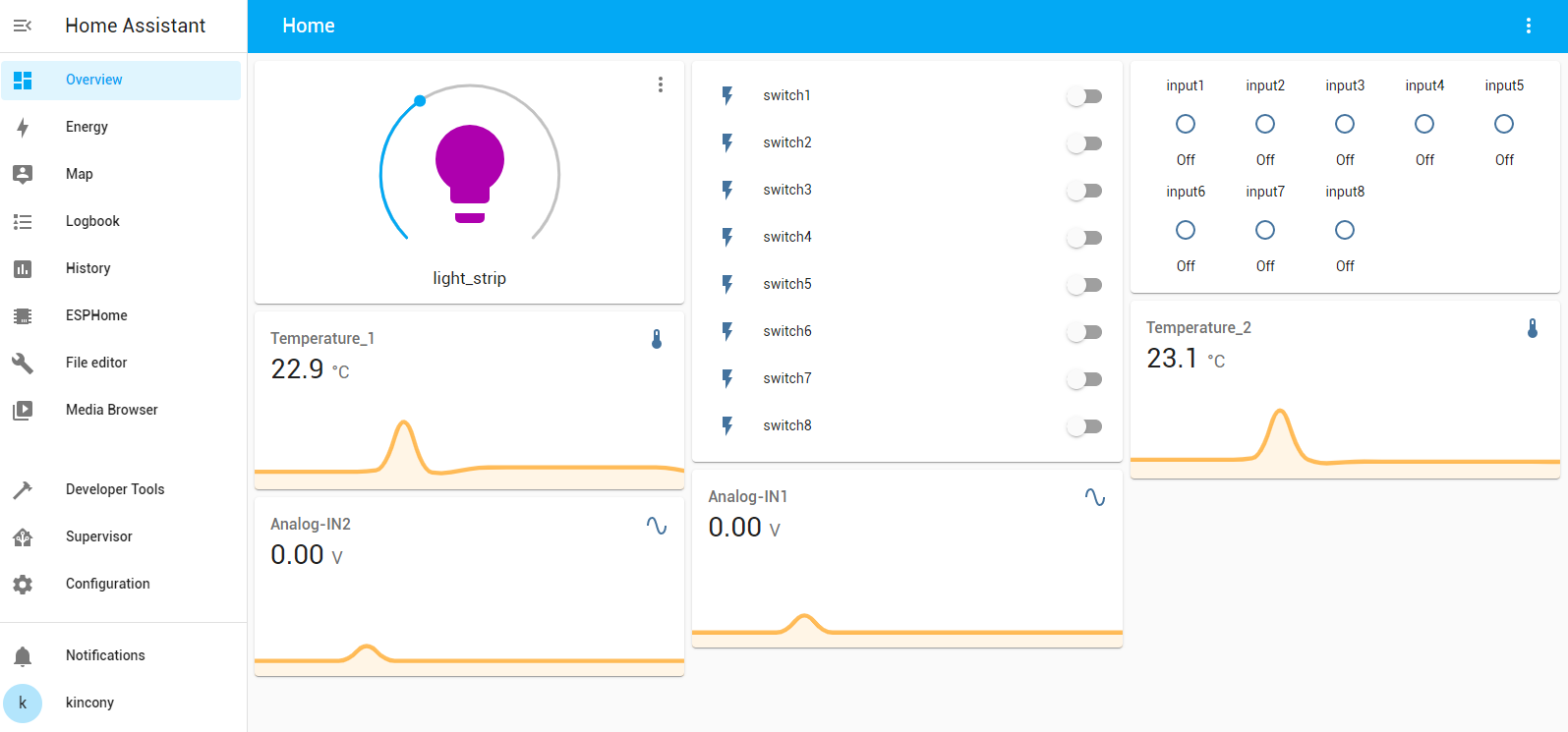This screenshot has height=732, width=1568.
Task: Click the flash icon beside switch1
Action: (x=727, y=95)
